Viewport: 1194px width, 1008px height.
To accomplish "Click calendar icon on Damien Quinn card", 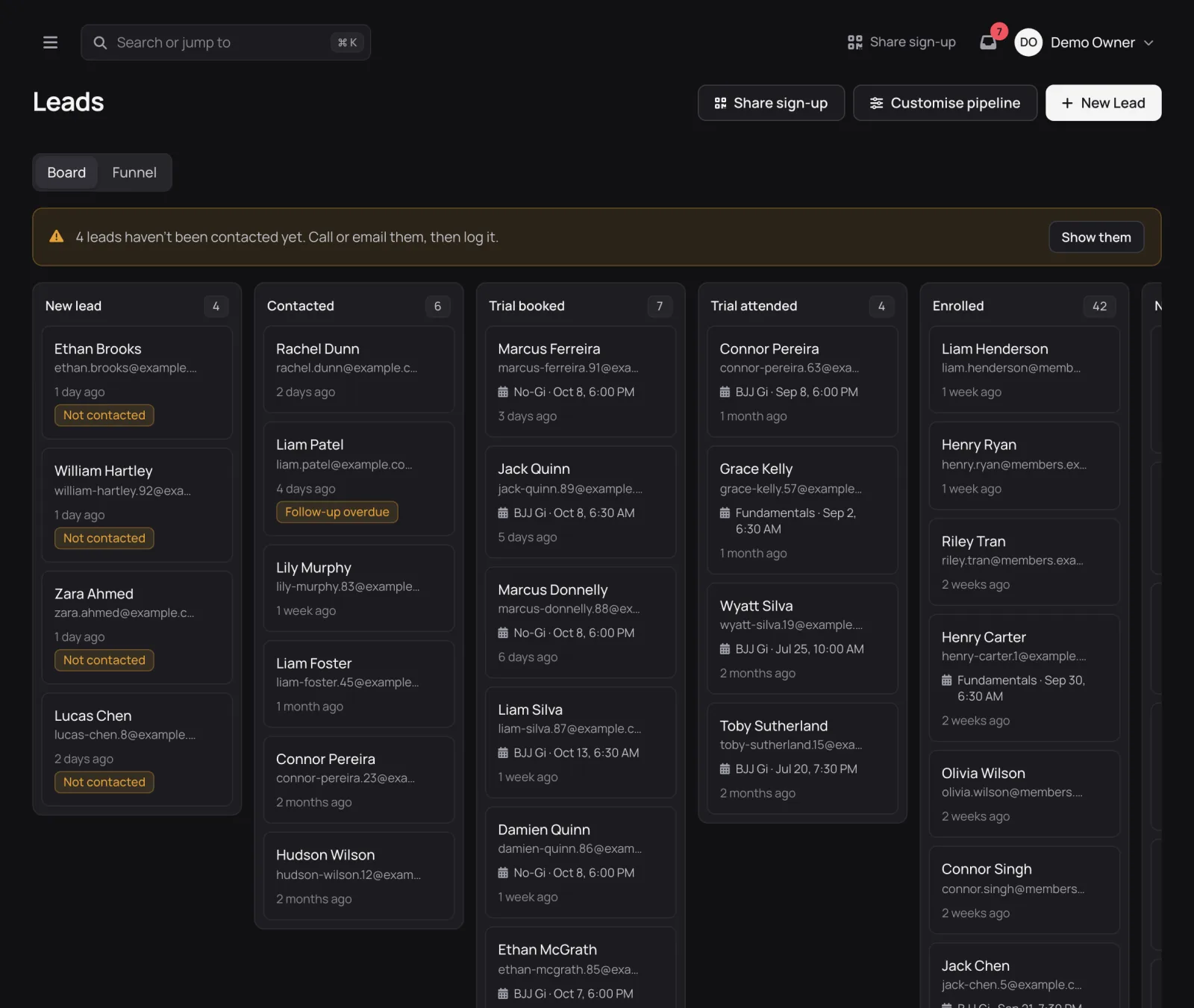I will point(503,873).
